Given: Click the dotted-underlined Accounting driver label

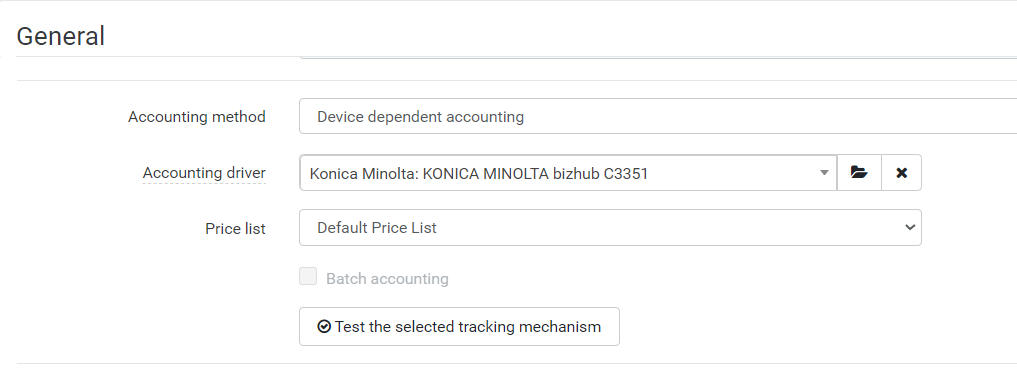Looking at the screenshot, I should (204, 173).
